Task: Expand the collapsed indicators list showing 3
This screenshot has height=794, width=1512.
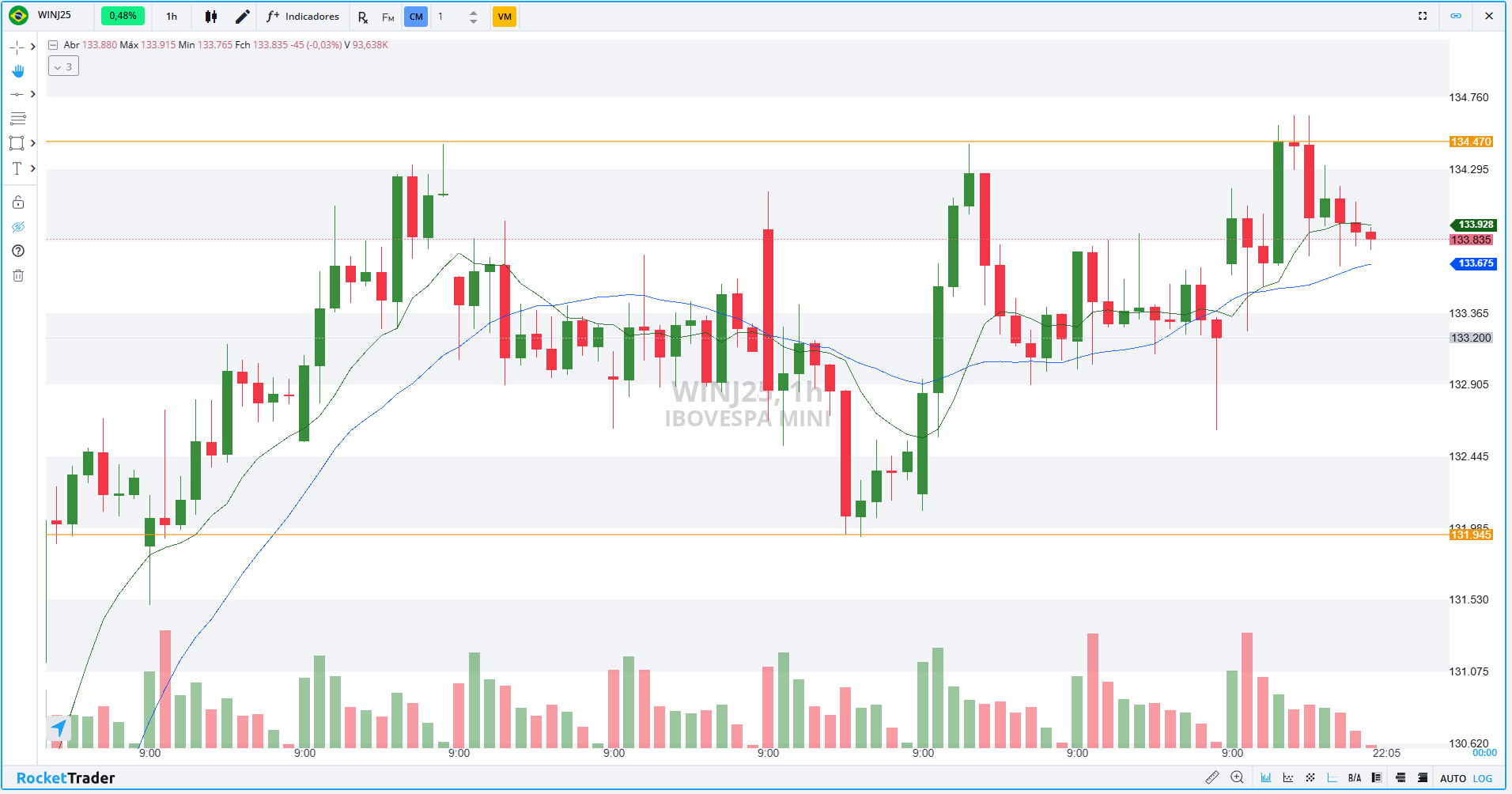Action: (63, 67)
